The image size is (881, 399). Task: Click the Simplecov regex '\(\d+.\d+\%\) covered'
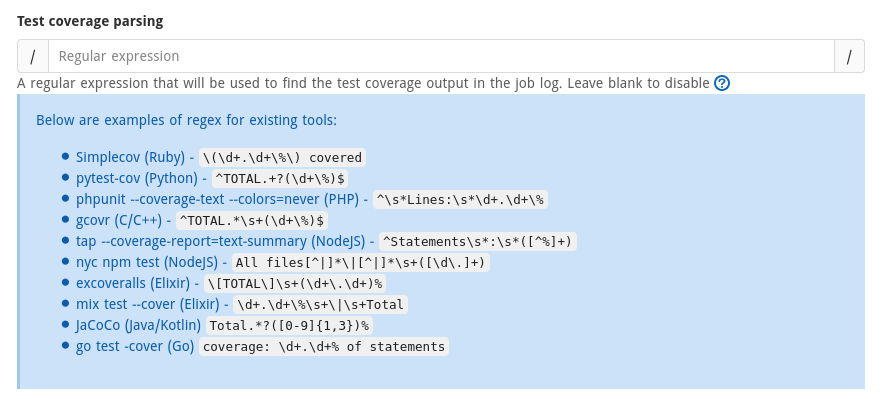point(283,157)
